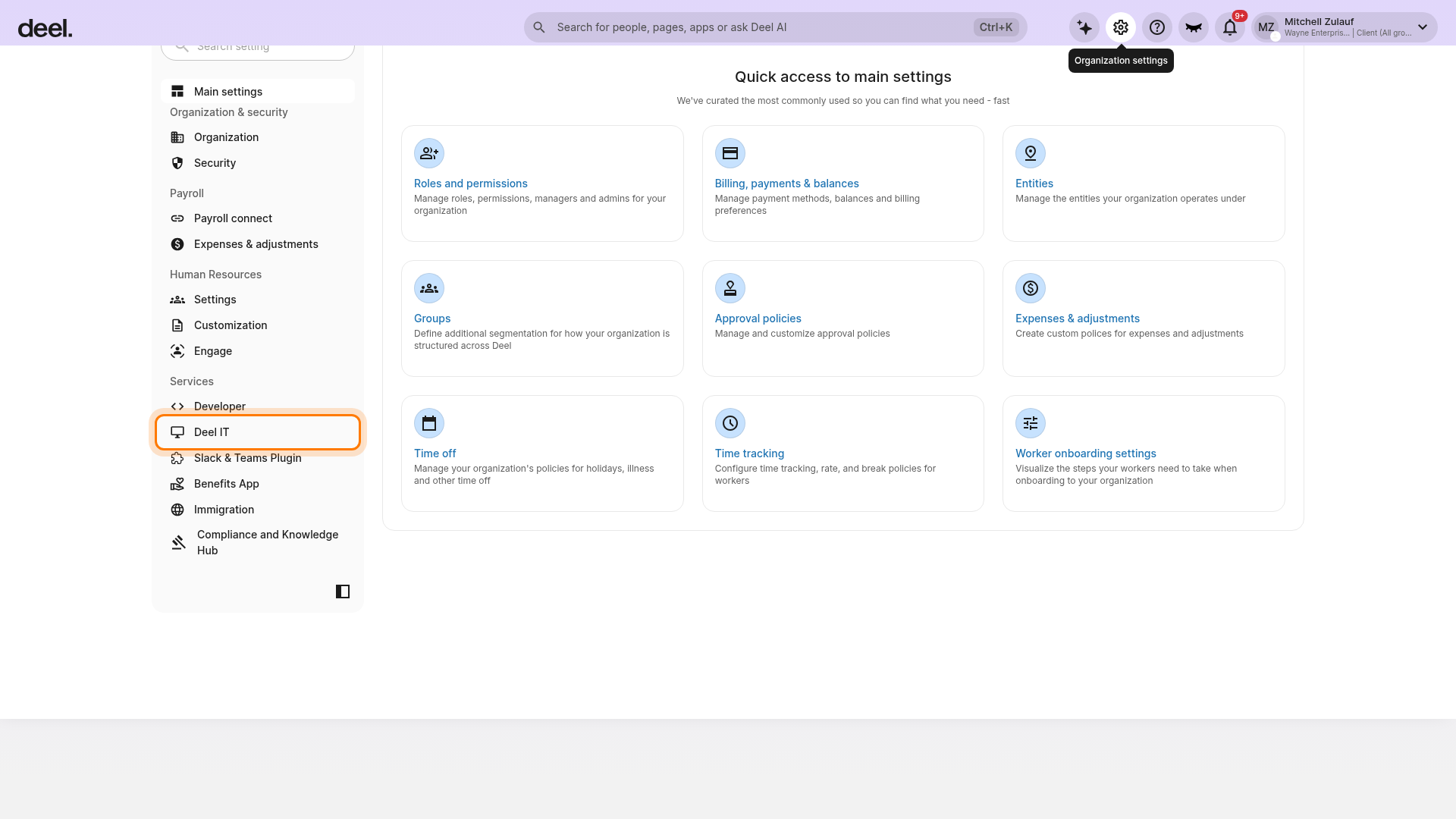1456x819 pixels.
Task: Open Billing, payments & balances link
Action: tap(786, 184)
